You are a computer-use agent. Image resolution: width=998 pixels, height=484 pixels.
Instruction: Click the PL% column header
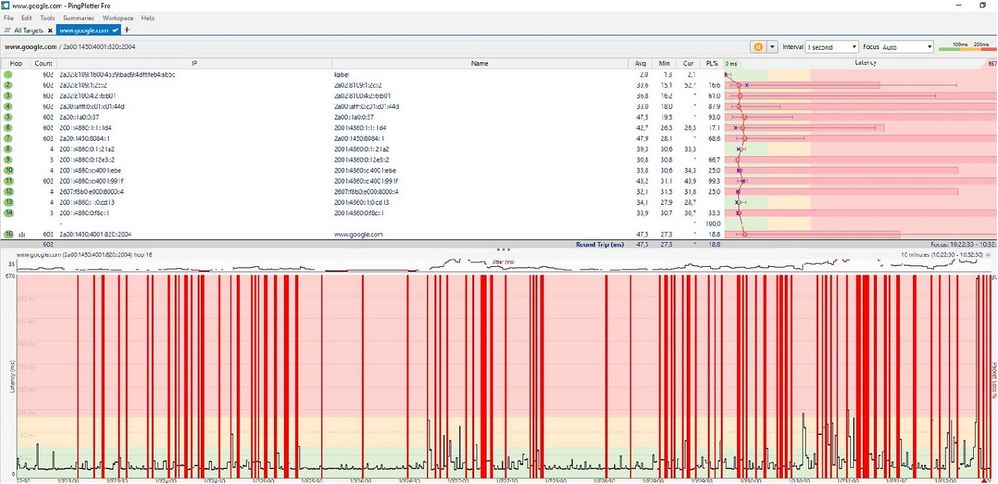tap(712, 64)
